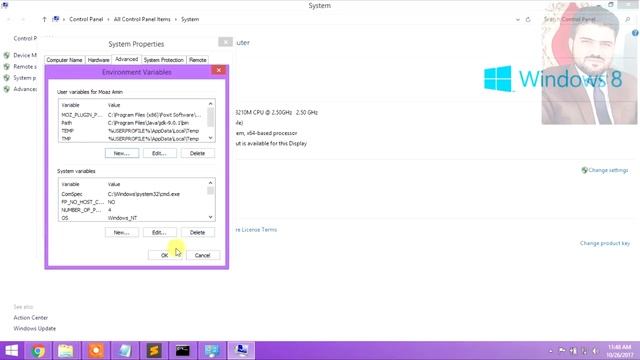
Task: Click the Up arrow in address bar
Action: tap(44, 19)
